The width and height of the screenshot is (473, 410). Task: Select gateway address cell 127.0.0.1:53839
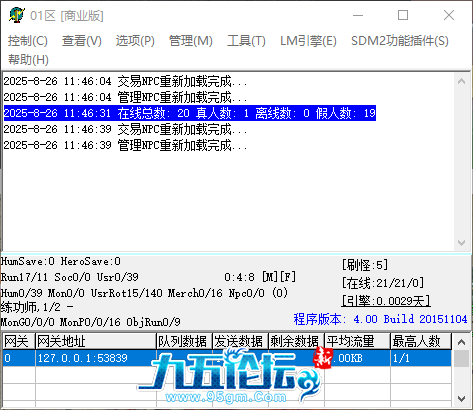(96, 358)
